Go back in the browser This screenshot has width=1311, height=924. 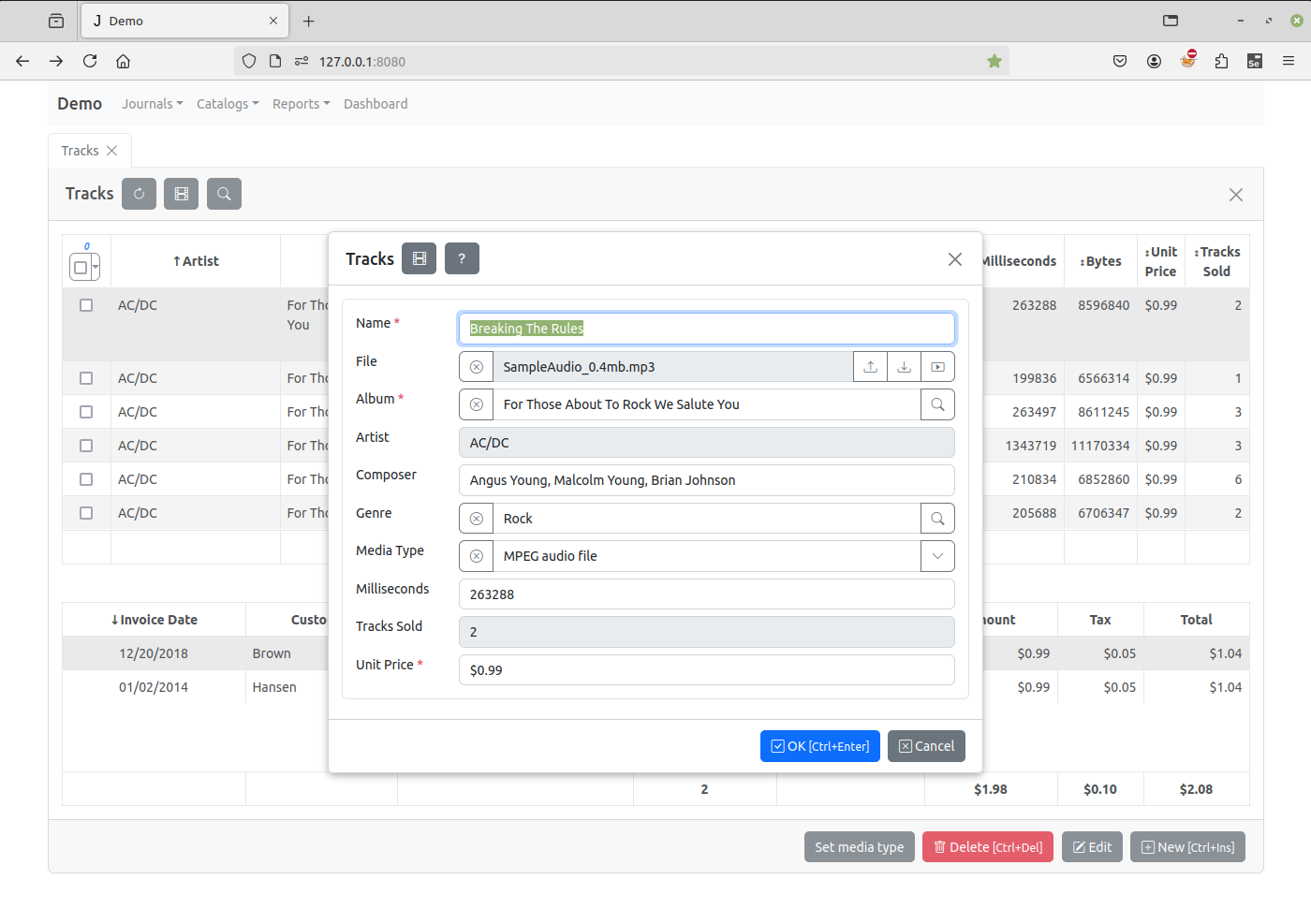pos(22,61)
